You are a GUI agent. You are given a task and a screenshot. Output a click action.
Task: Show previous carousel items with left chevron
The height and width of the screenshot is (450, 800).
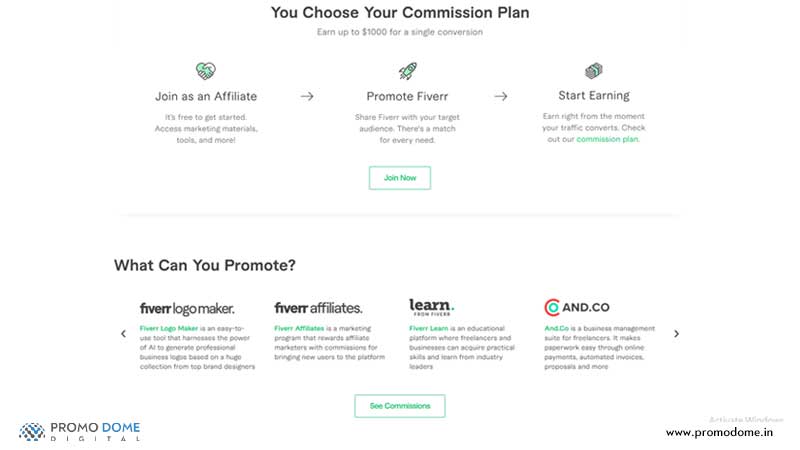coord(123,334)
